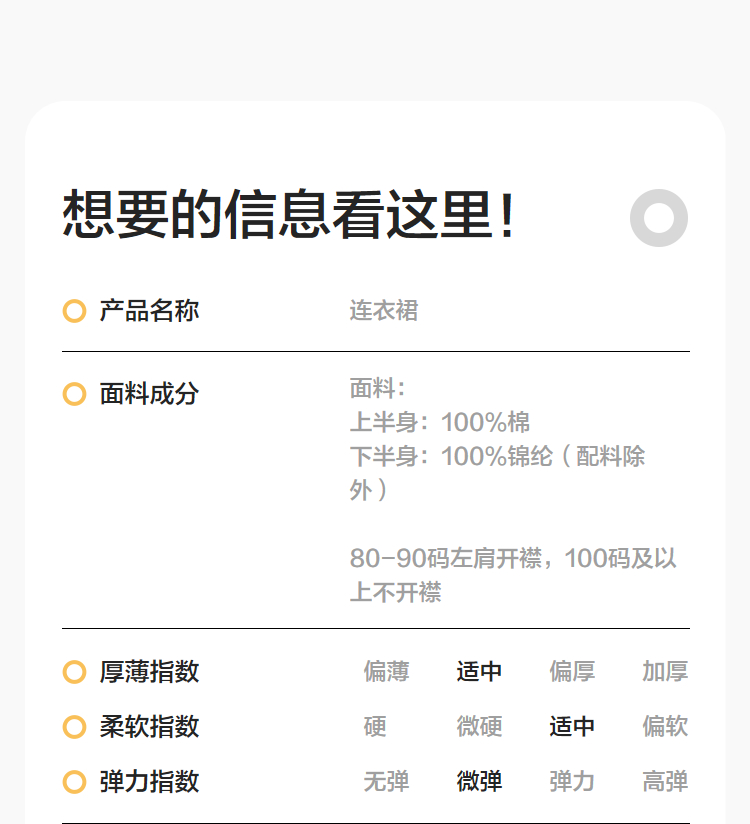The height and width of the screenshot is (824, 750).
Task: Choose 偏软 softness option
Action: [x=665, y=727]
